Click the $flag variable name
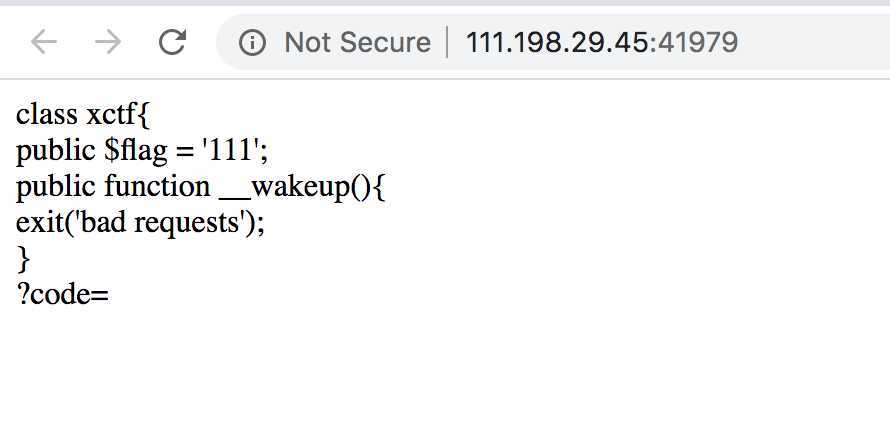The width and height of the screenshot is (890, 422). (136, 151)
